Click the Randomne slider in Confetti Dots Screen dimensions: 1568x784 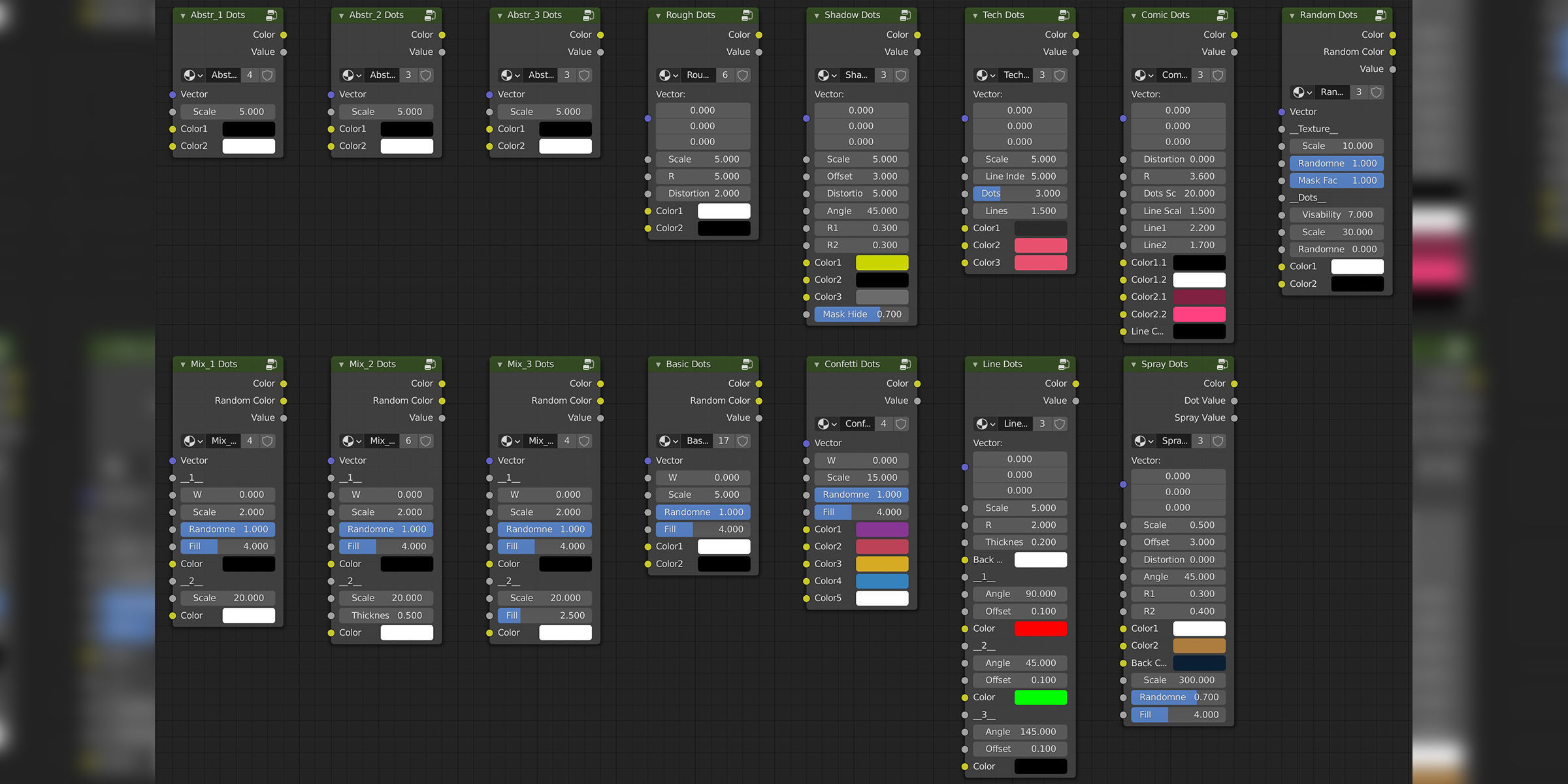[861, 495]
